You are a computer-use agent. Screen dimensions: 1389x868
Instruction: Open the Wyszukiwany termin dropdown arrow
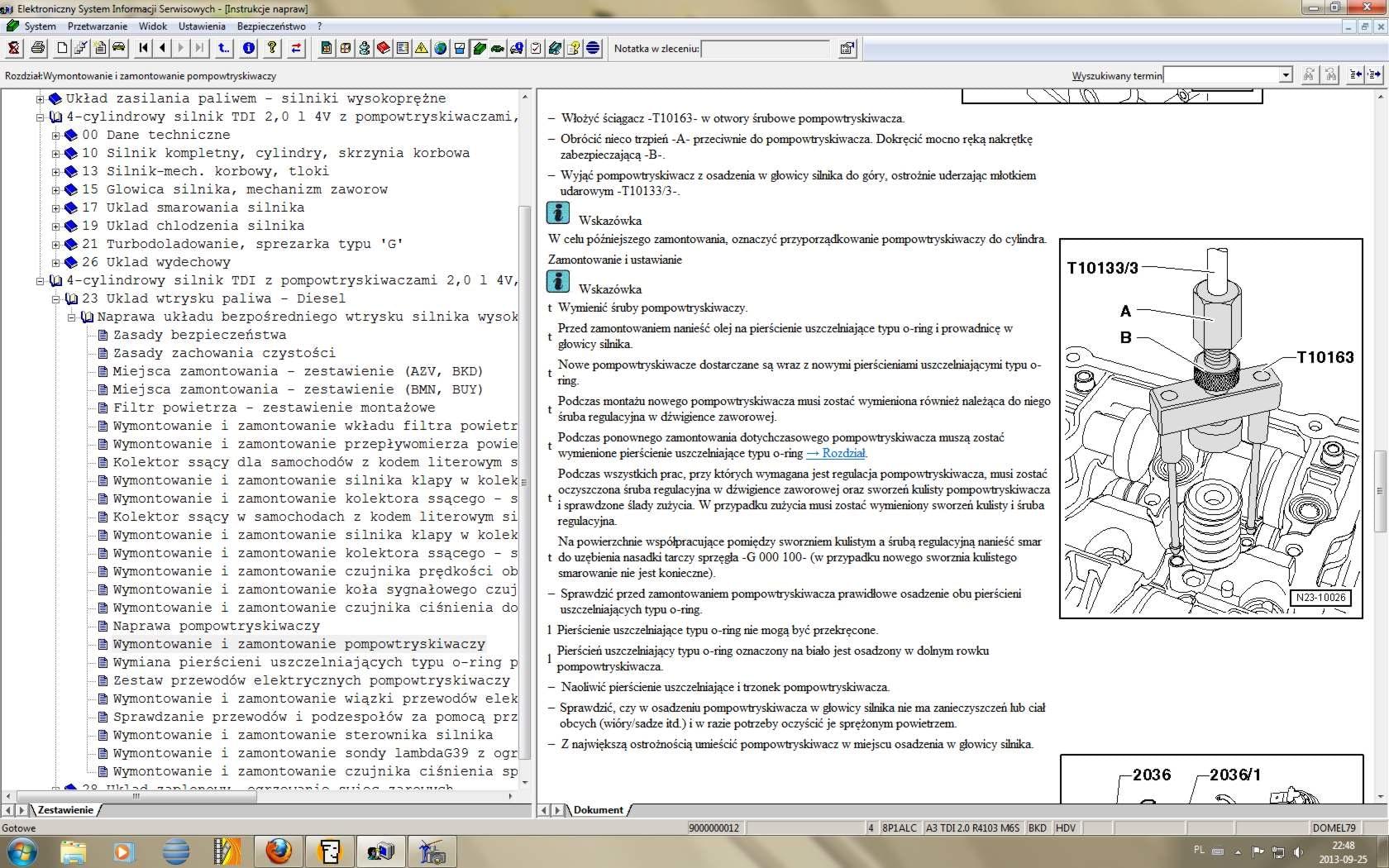[1286, 75]
